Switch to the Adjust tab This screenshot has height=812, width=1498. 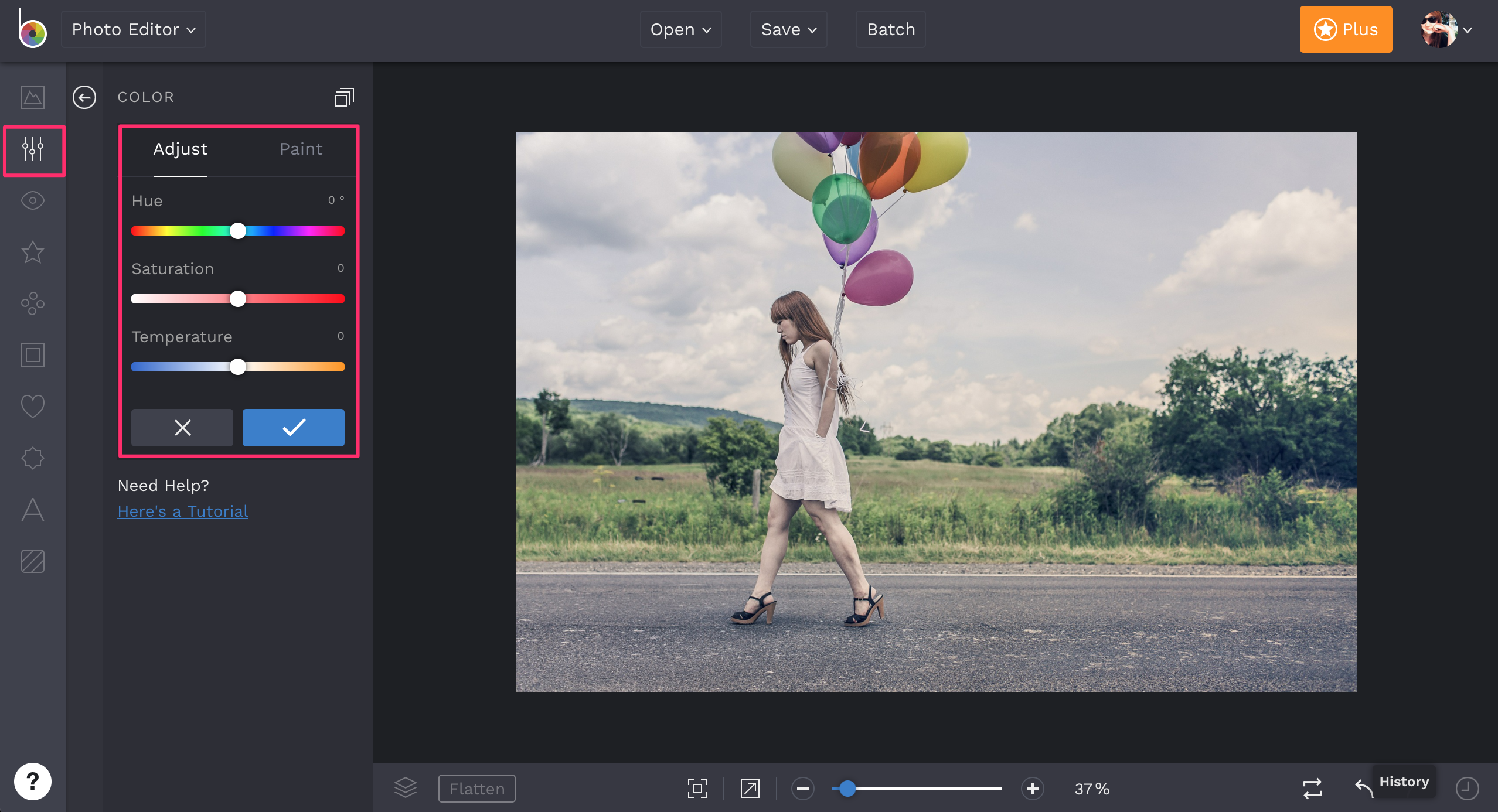(x=181, y=149)
